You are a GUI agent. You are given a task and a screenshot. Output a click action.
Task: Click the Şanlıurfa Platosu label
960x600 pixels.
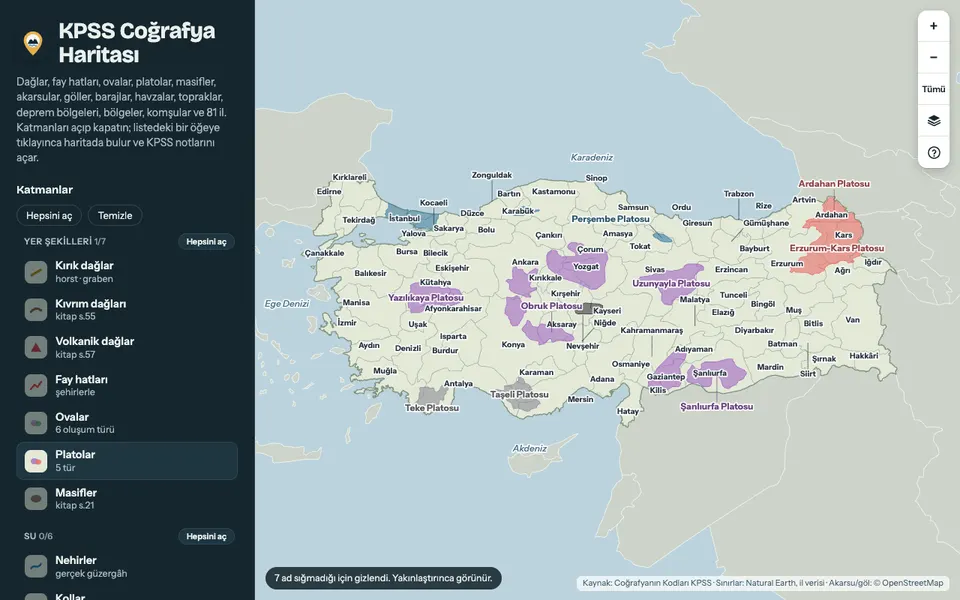pos(716,407)
